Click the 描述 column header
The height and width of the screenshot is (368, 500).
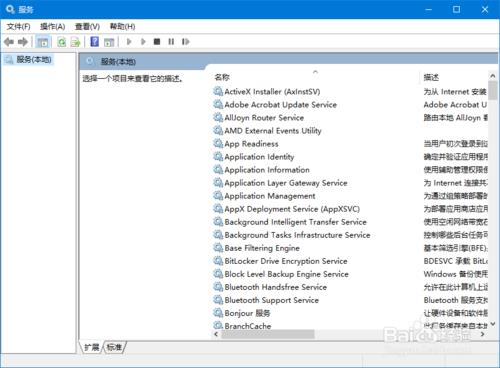[x=431, y=77]
